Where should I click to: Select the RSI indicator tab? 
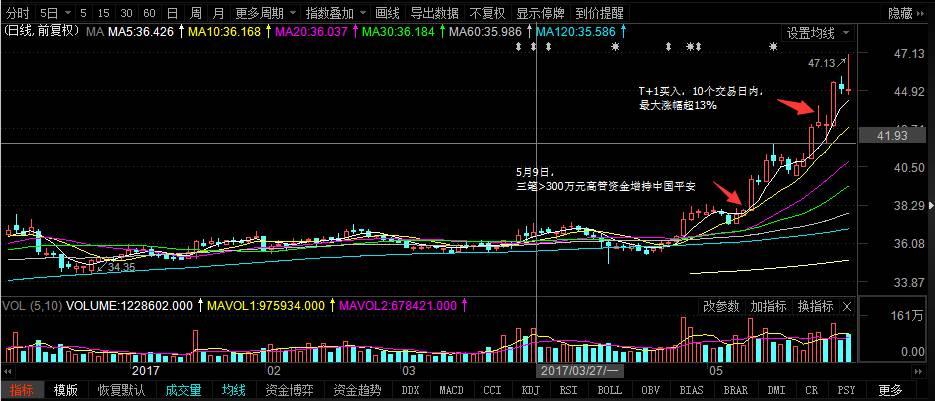click(x=569, y=390)
